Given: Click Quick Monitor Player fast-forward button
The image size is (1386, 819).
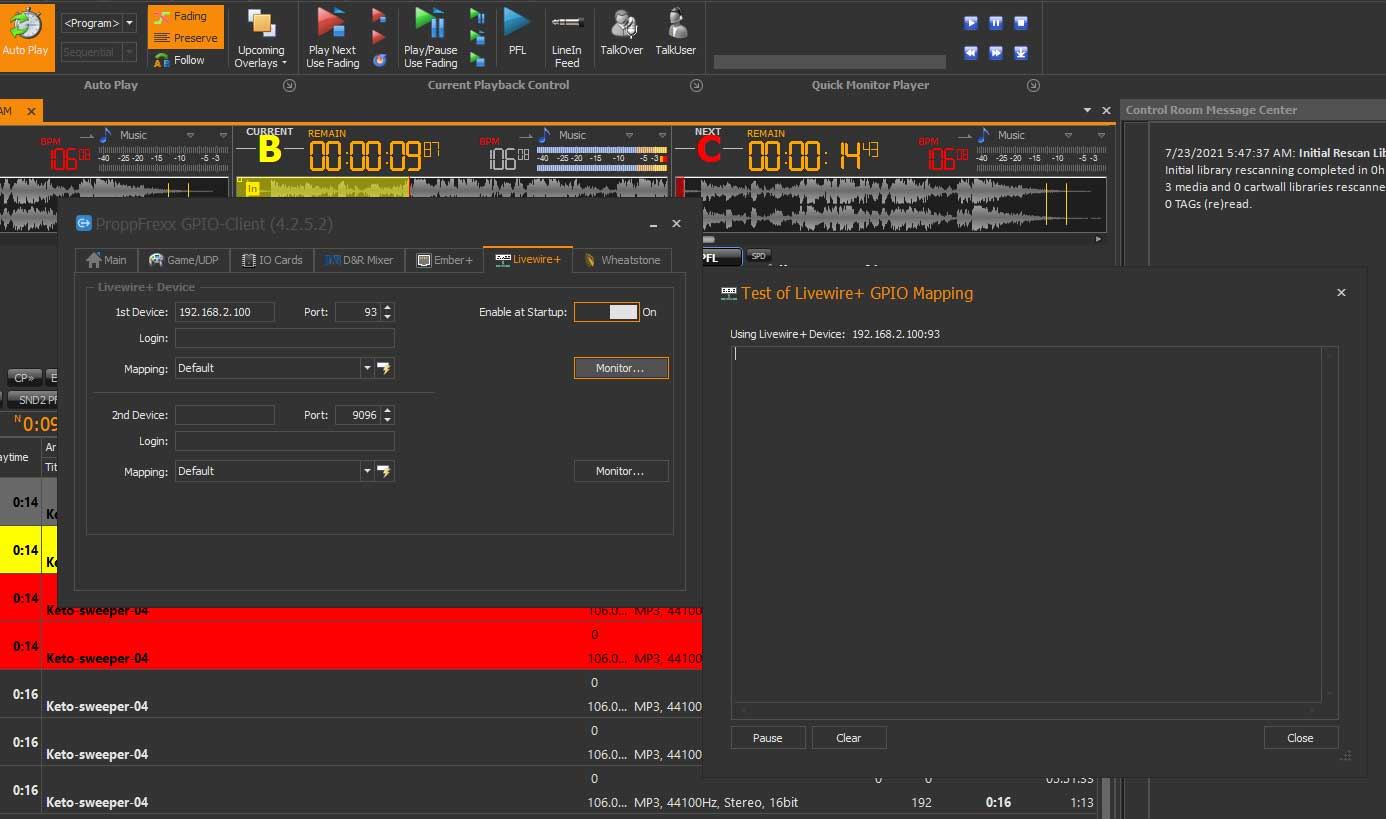Looking at the screenshot, I should coord(996,53).
